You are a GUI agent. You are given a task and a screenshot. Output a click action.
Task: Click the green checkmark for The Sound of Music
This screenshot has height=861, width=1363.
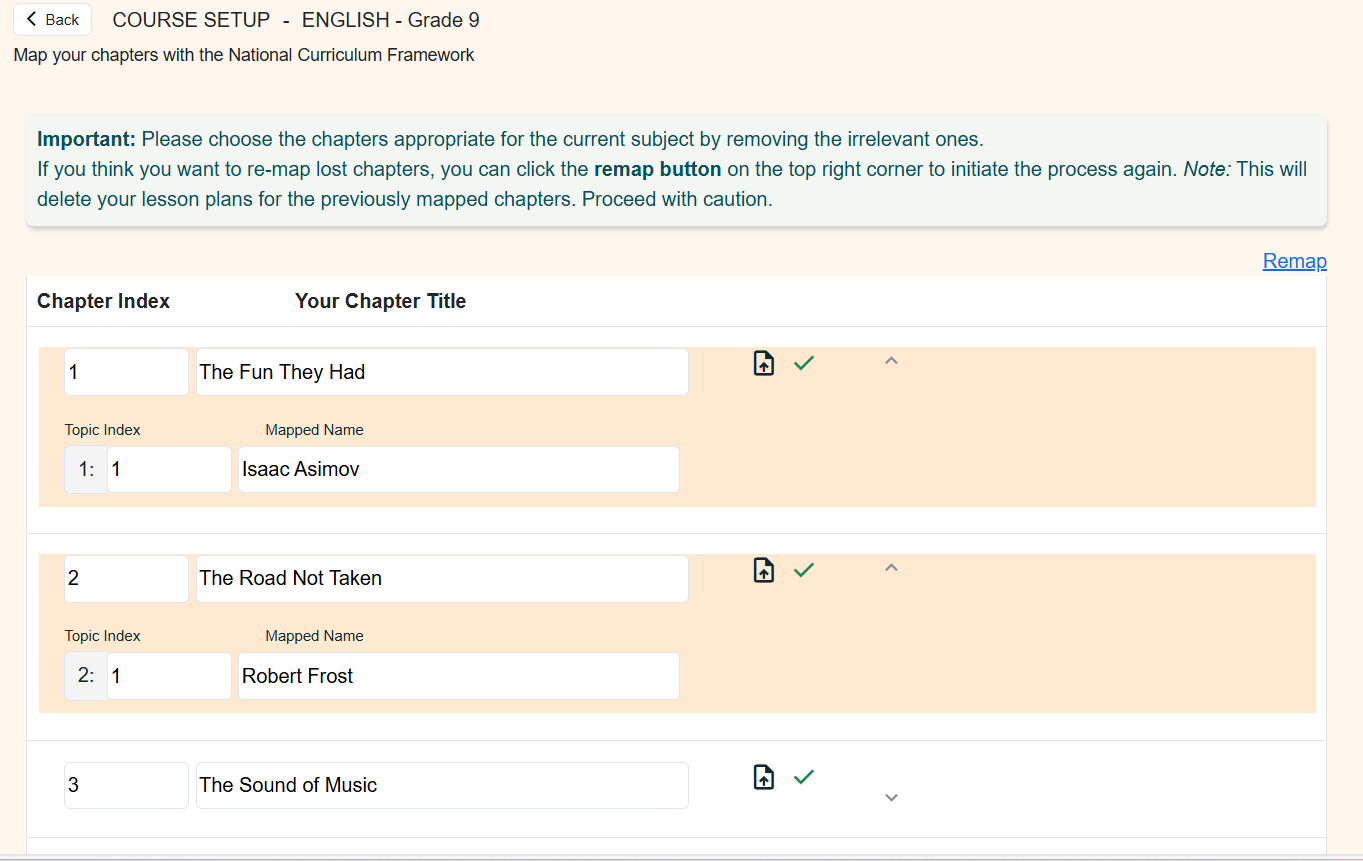click(x=804, y=777)
